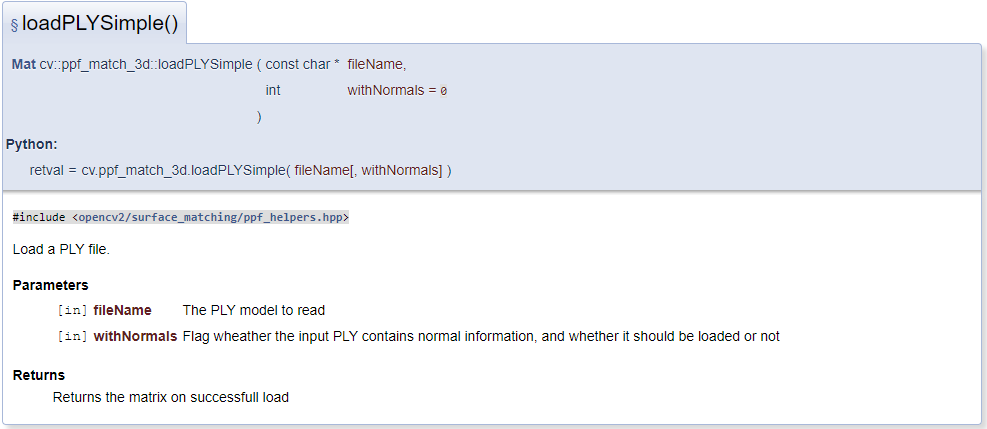Click the "Load a PLY file." description
This screenshot has height=429, width=987.
pos(61,249)
